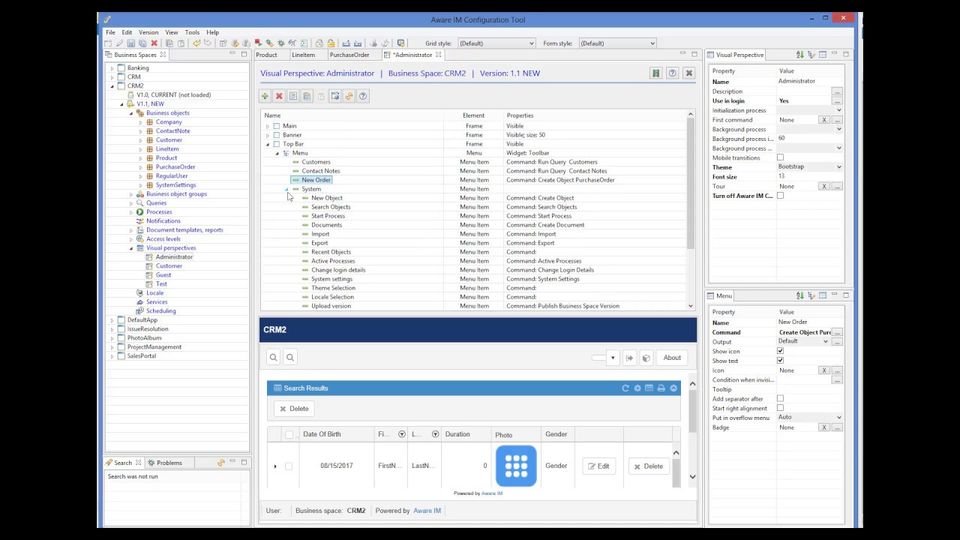Tick the checkbox beside the Banner frame
Viewport: 960px width, 540px height.
click(x=277, y=135)
